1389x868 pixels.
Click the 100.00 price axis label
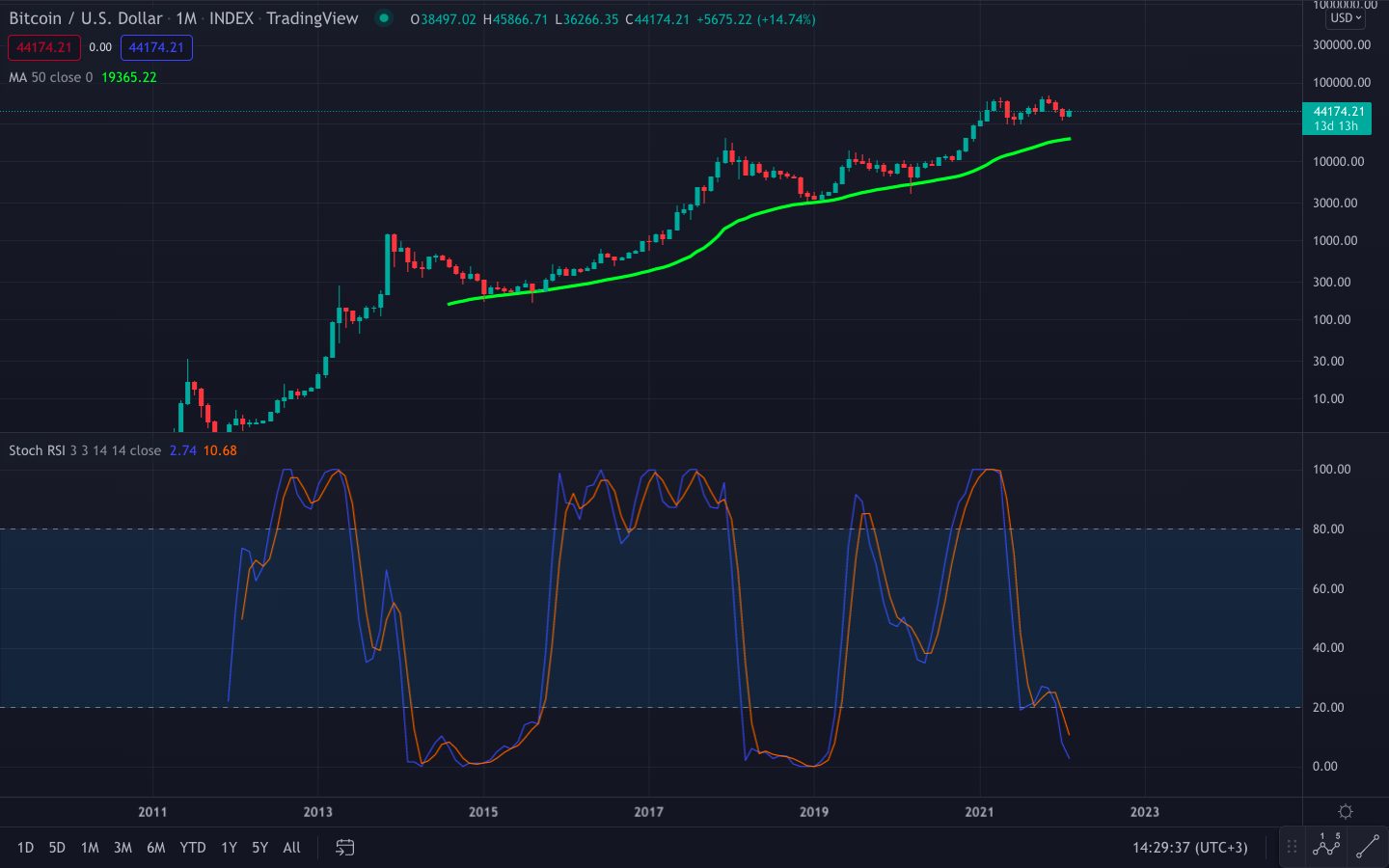[x=1331, y=320]
